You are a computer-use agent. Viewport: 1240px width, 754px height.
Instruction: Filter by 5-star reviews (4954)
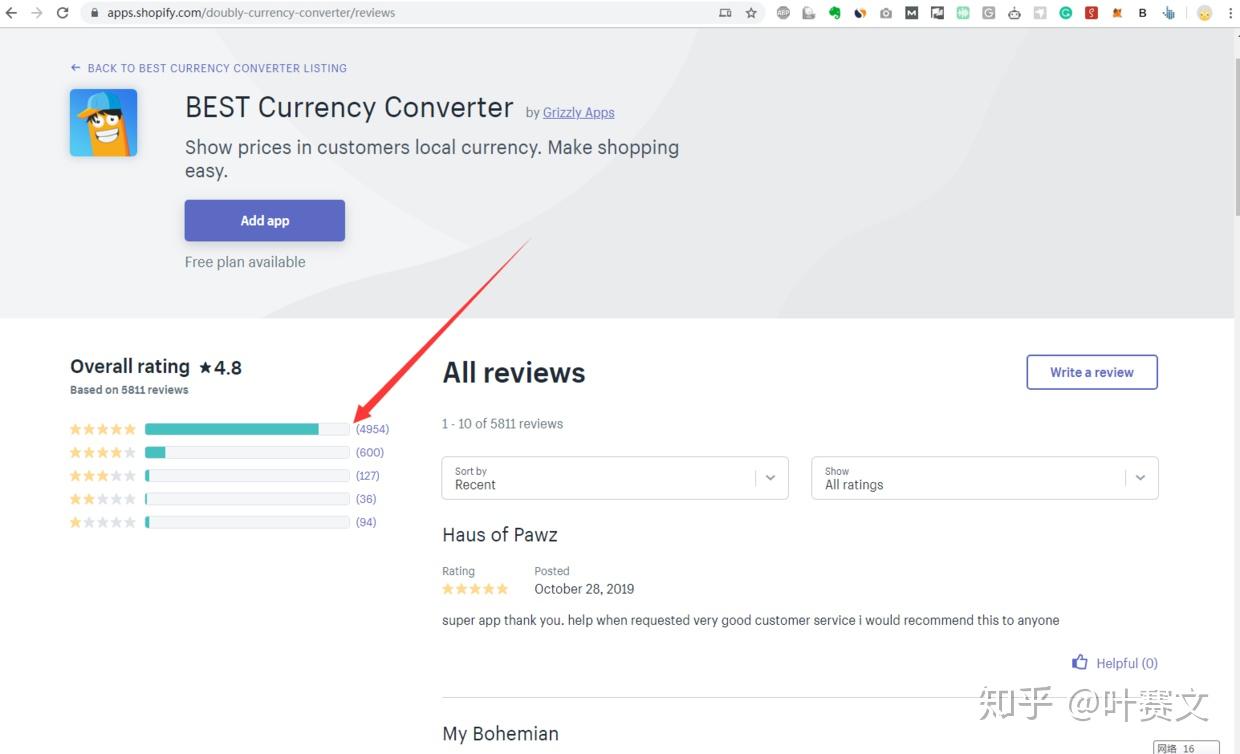(372, 429)
